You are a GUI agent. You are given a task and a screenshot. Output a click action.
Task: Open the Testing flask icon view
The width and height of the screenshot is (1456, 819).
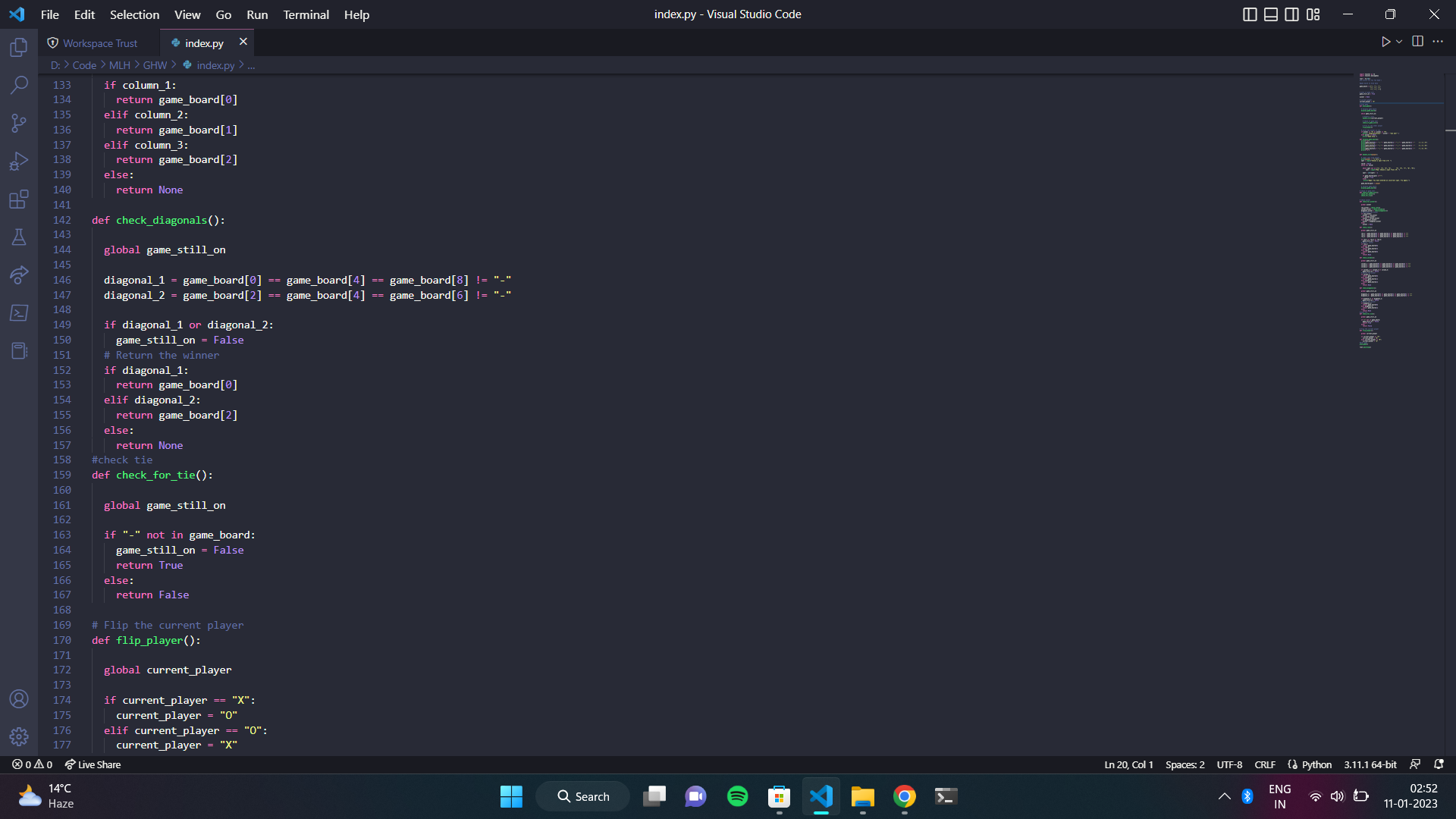click(19, 237)
